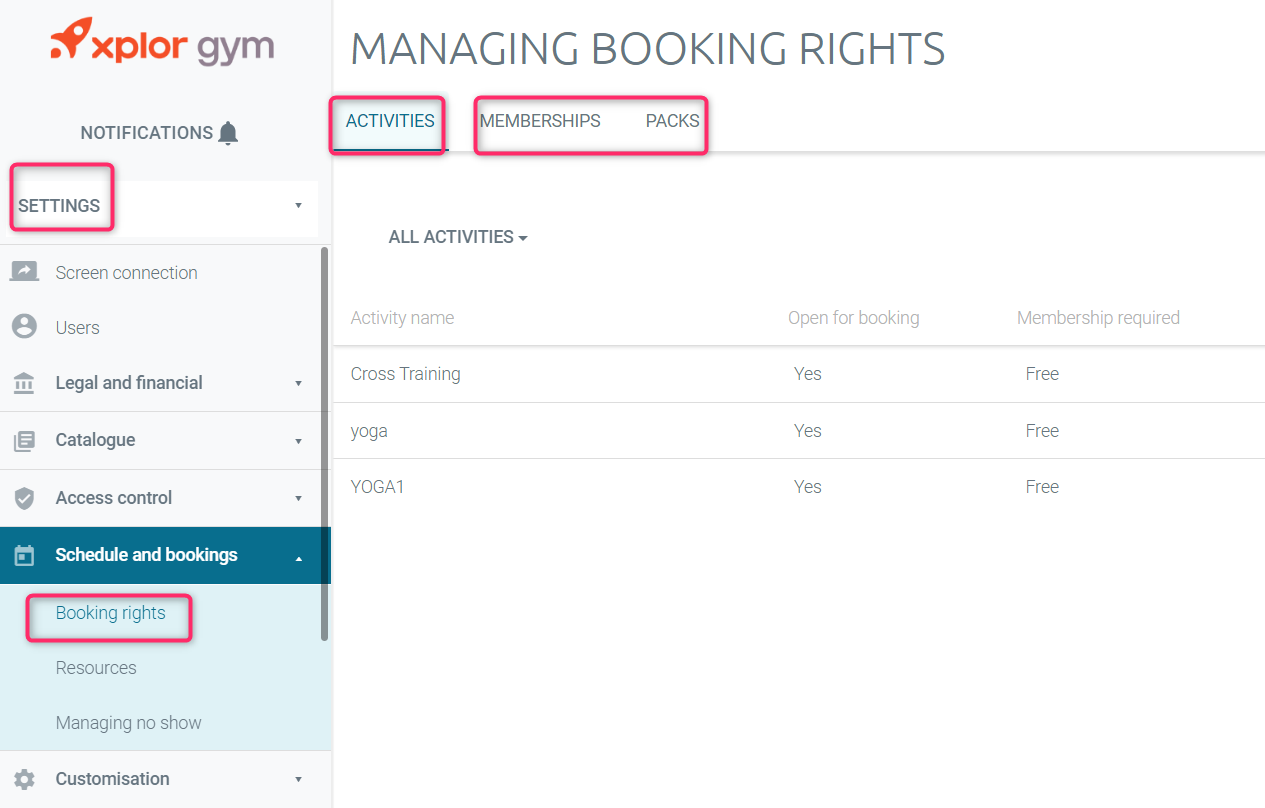The width and height of the screenshot is (1265, 808).
Task: Click the Membership required column header
Action: (1098, 318)
